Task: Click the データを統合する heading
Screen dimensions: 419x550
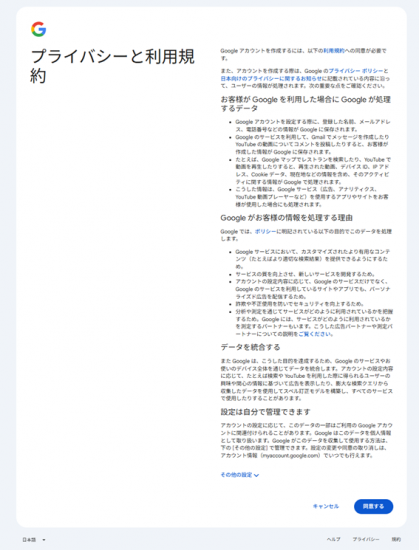Action: point(250,347)
